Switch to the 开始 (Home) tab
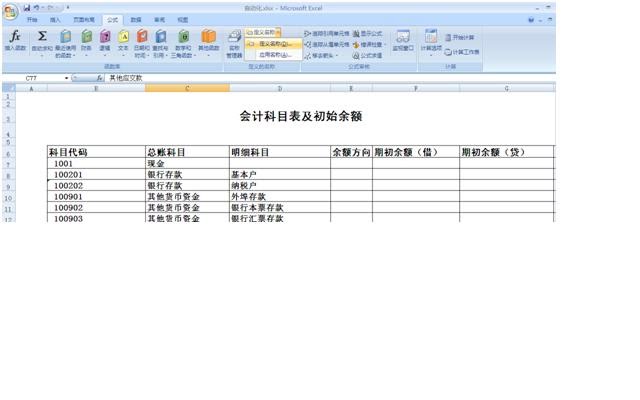The image size is (640, 400). tap(32, 20)
